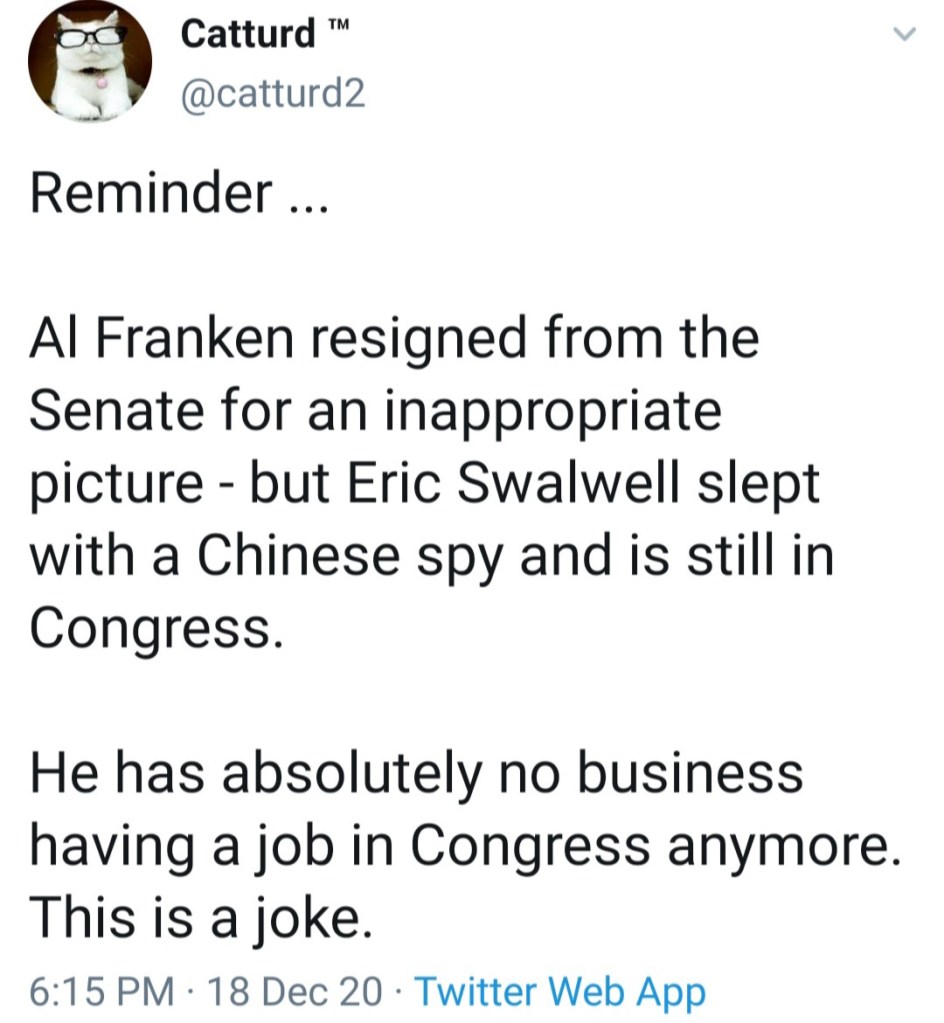This screenshot has width=944, height=1023.
Task: Open the Twitter Web App source link
Action: click(x=559, y=991)
